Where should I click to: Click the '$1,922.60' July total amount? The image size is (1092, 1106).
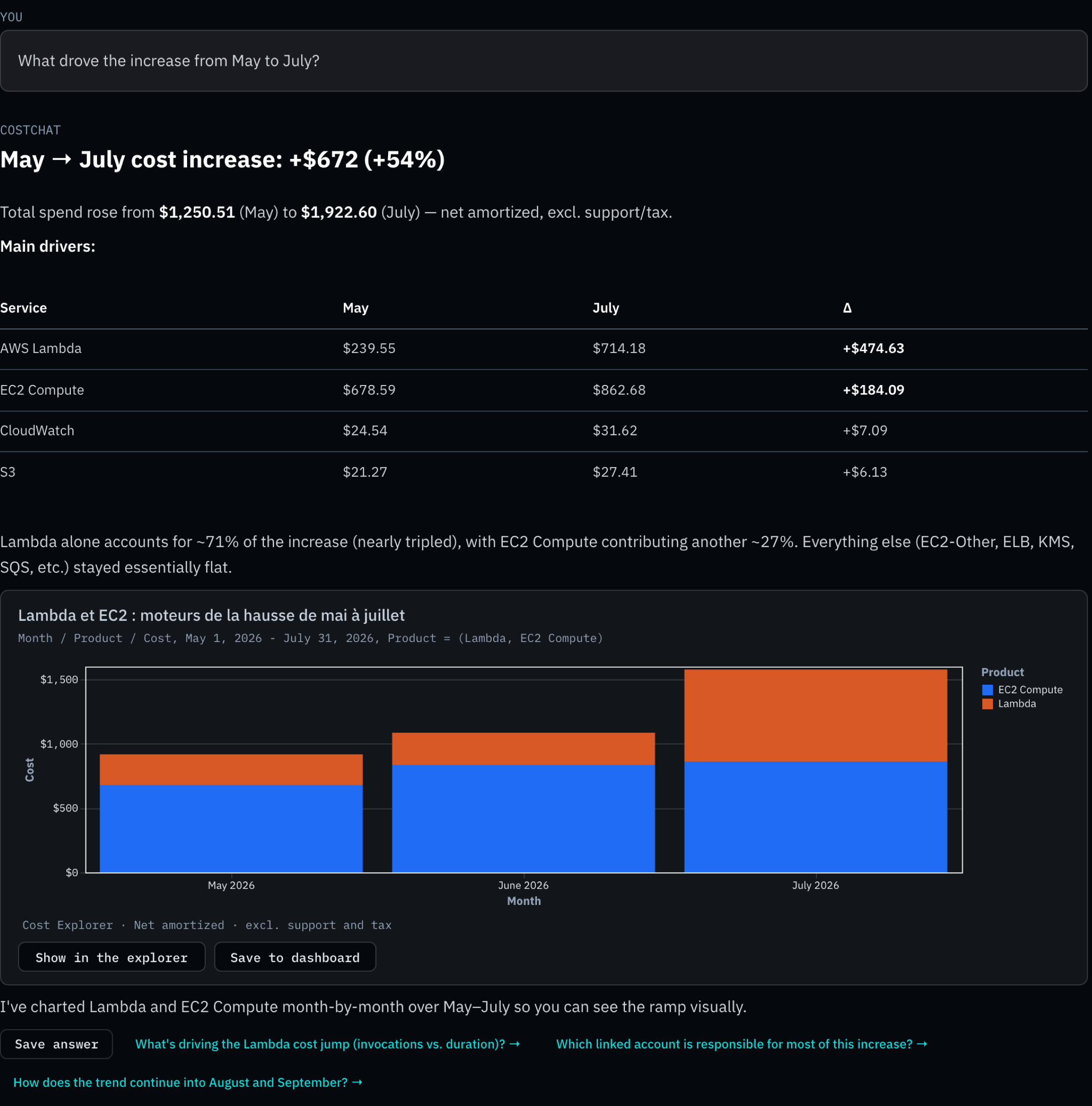(339, 212)
